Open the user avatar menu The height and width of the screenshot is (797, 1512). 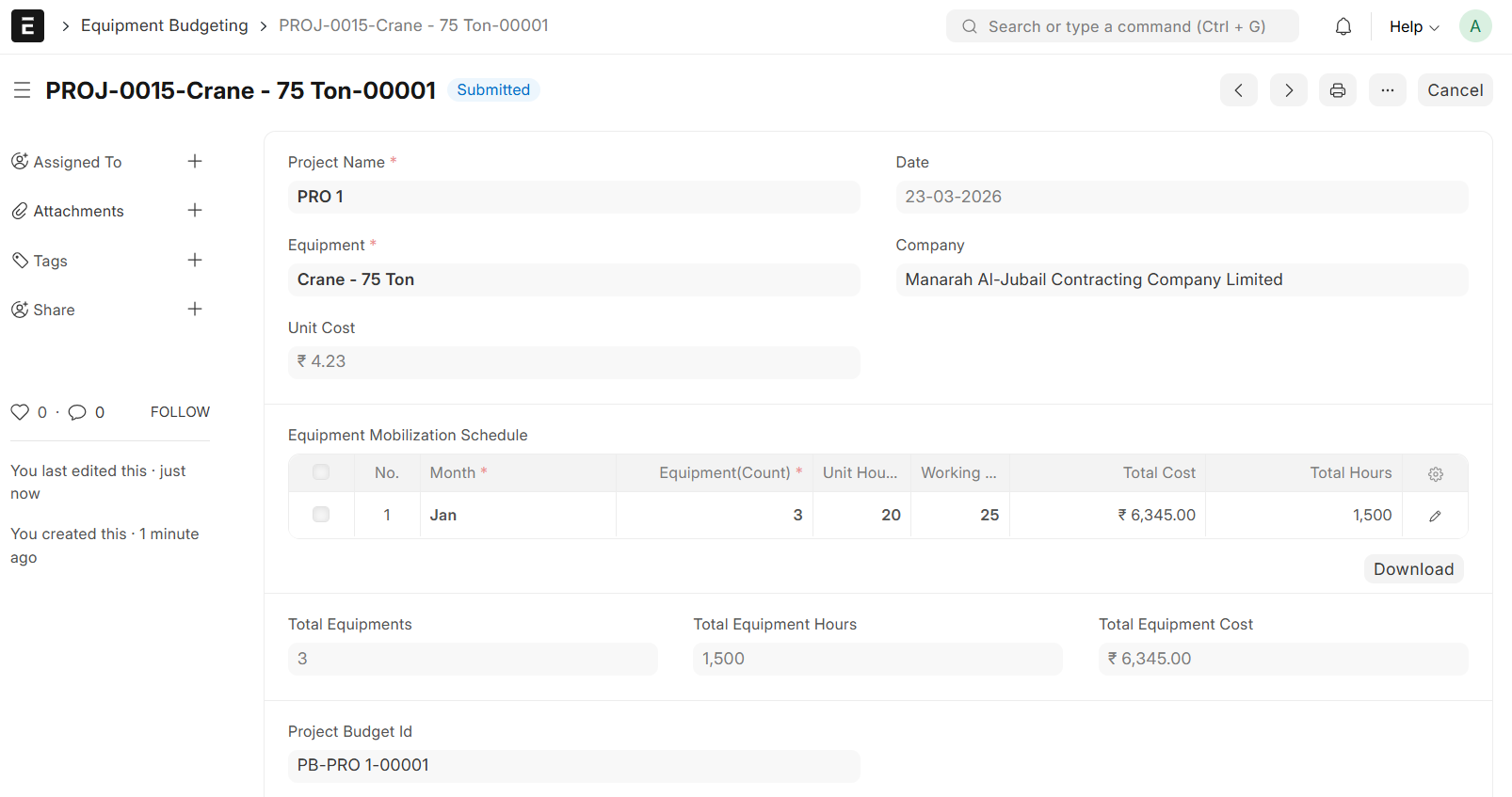coord(1474,26)
